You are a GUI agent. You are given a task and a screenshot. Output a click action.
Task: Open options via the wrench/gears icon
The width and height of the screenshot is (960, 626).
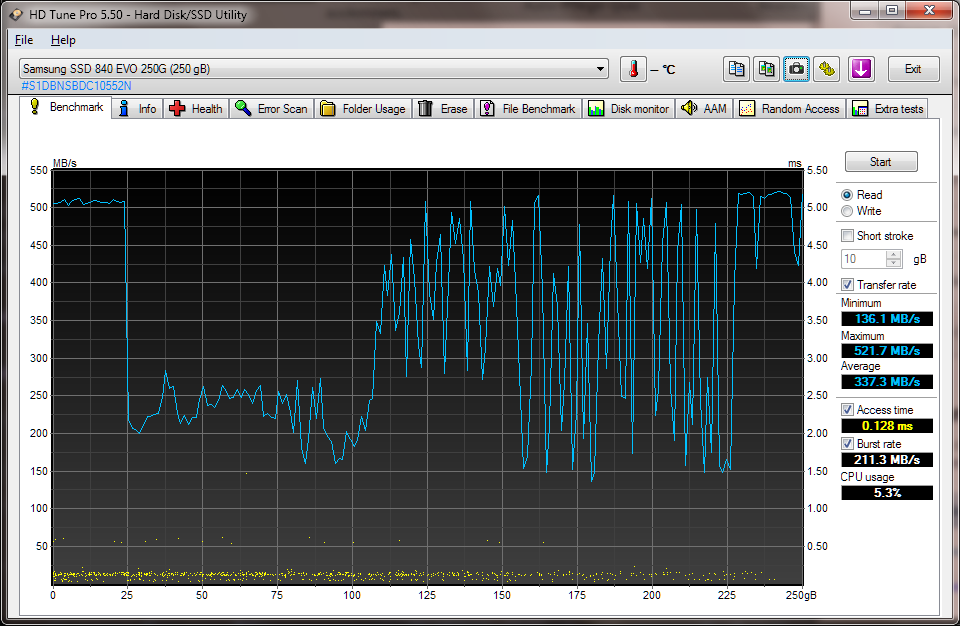[x=827, y=69]
